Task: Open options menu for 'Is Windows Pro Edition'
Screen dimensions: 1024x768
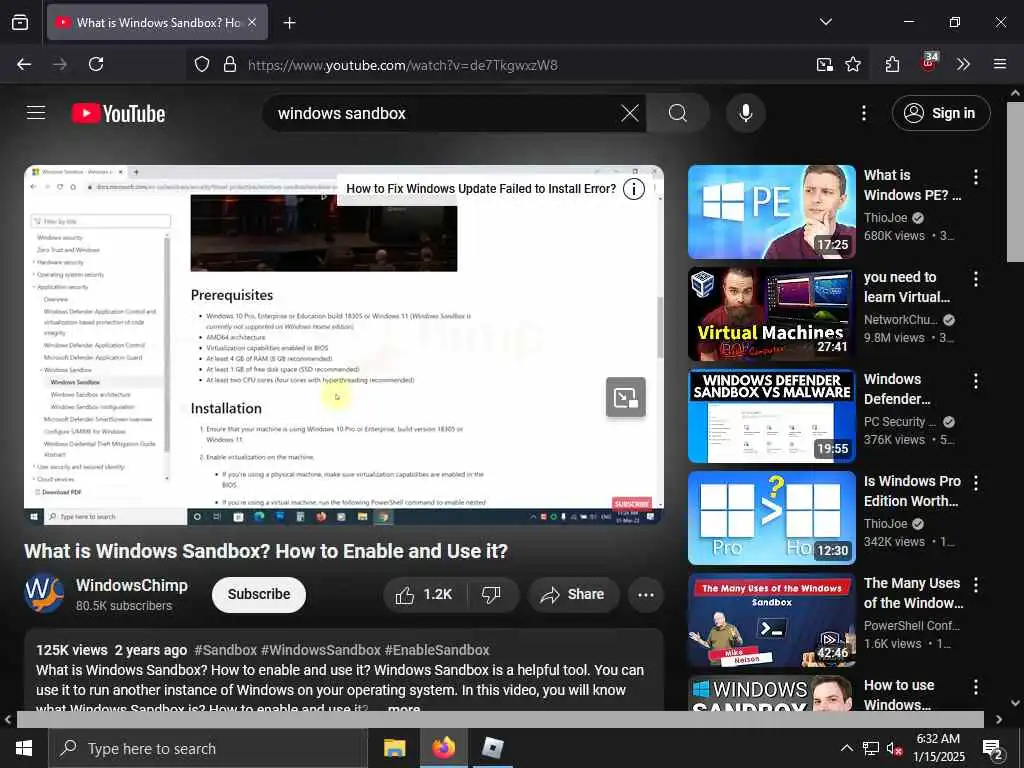Action: point(976,483)
